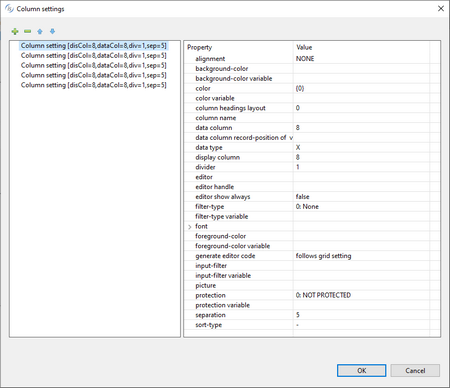Click the application icon in the title bar
450x388 pixels.
click(x=9, y=9)
